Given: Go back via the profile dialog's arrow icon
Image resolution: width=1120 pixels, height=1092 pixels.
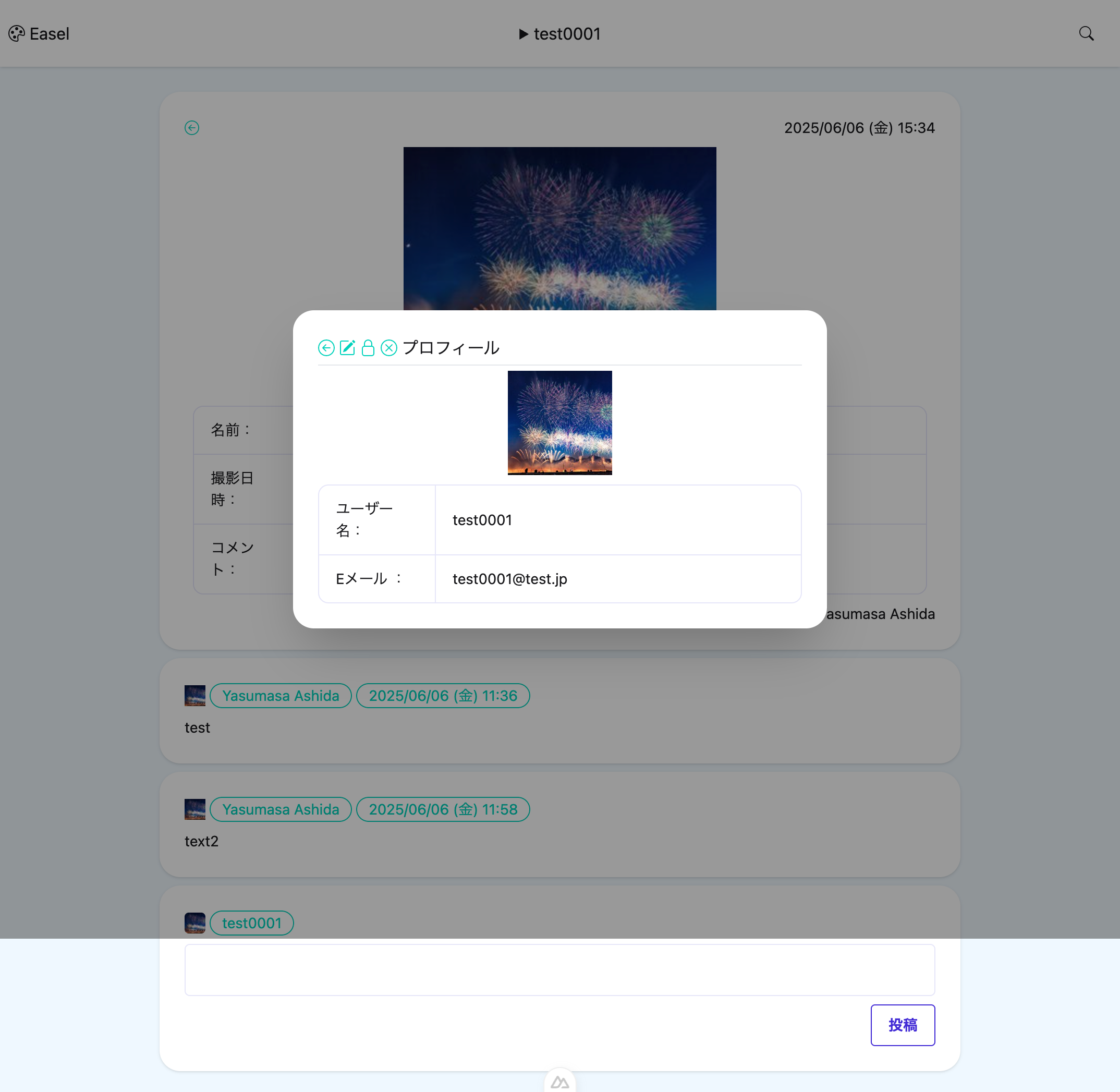Looking at the screenshot, I should click(326, 347).
